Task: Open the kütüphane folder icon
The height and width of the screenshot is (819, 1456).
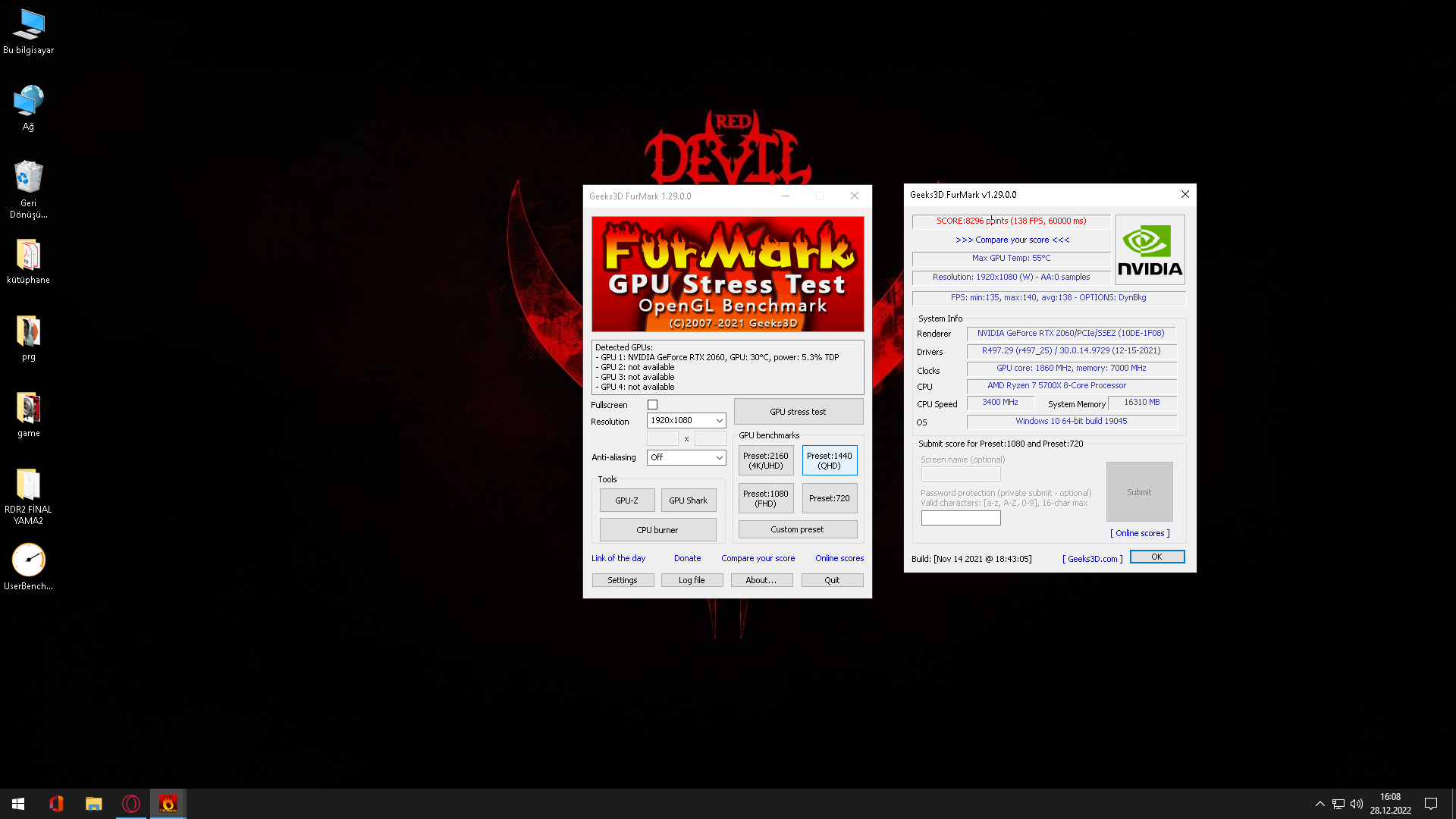Action: 29,256
